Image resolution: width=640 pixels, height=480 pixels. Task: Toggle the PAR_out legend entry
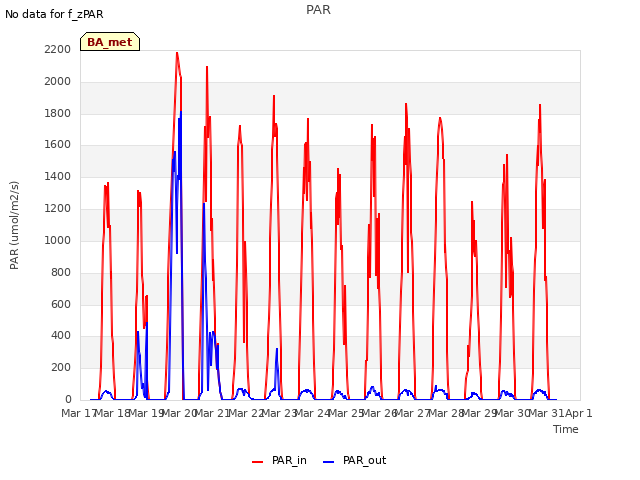[354, 460]
